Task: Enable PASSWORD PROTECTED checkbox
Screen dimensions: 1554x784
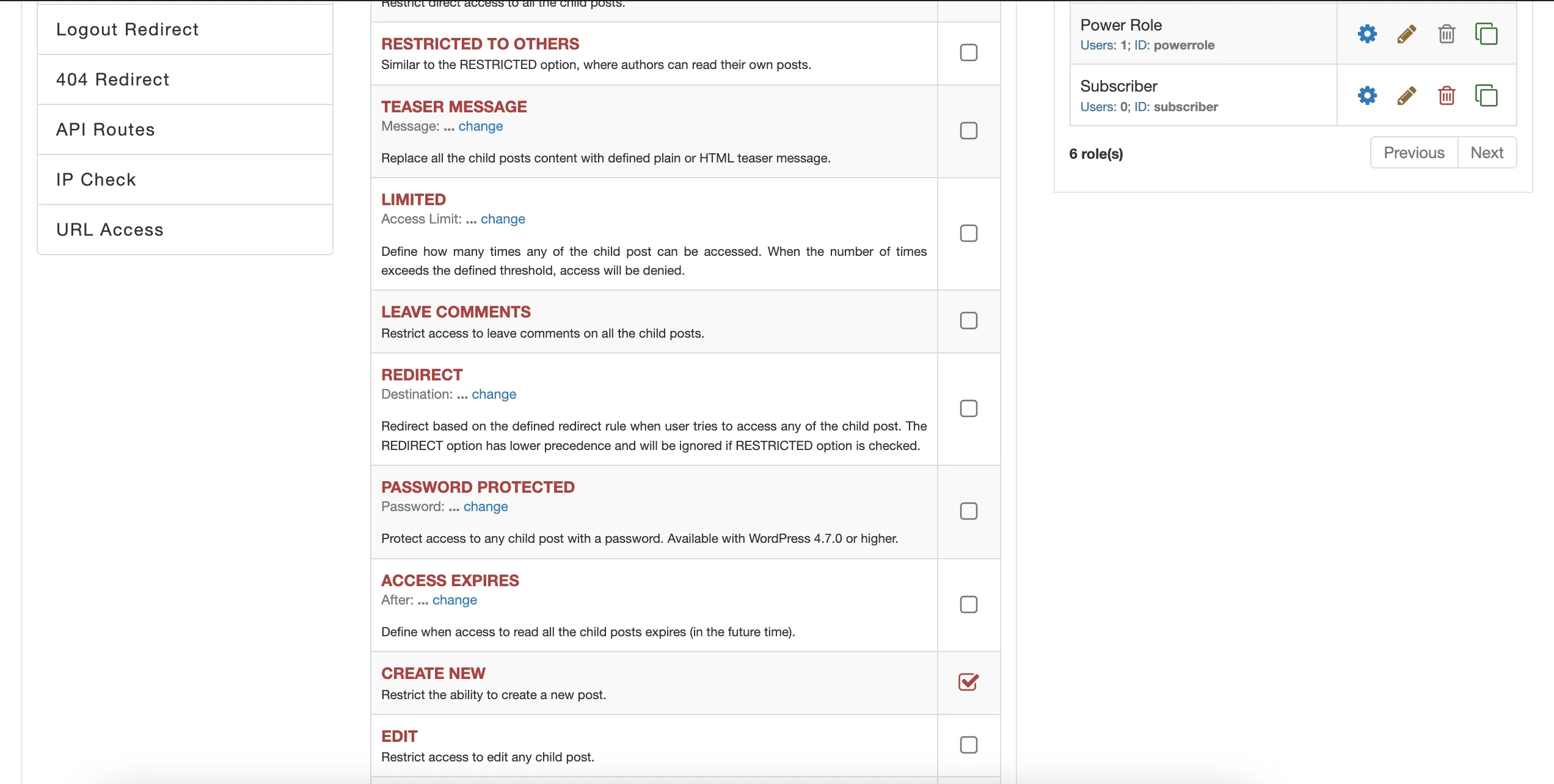Action: [969, 511]
